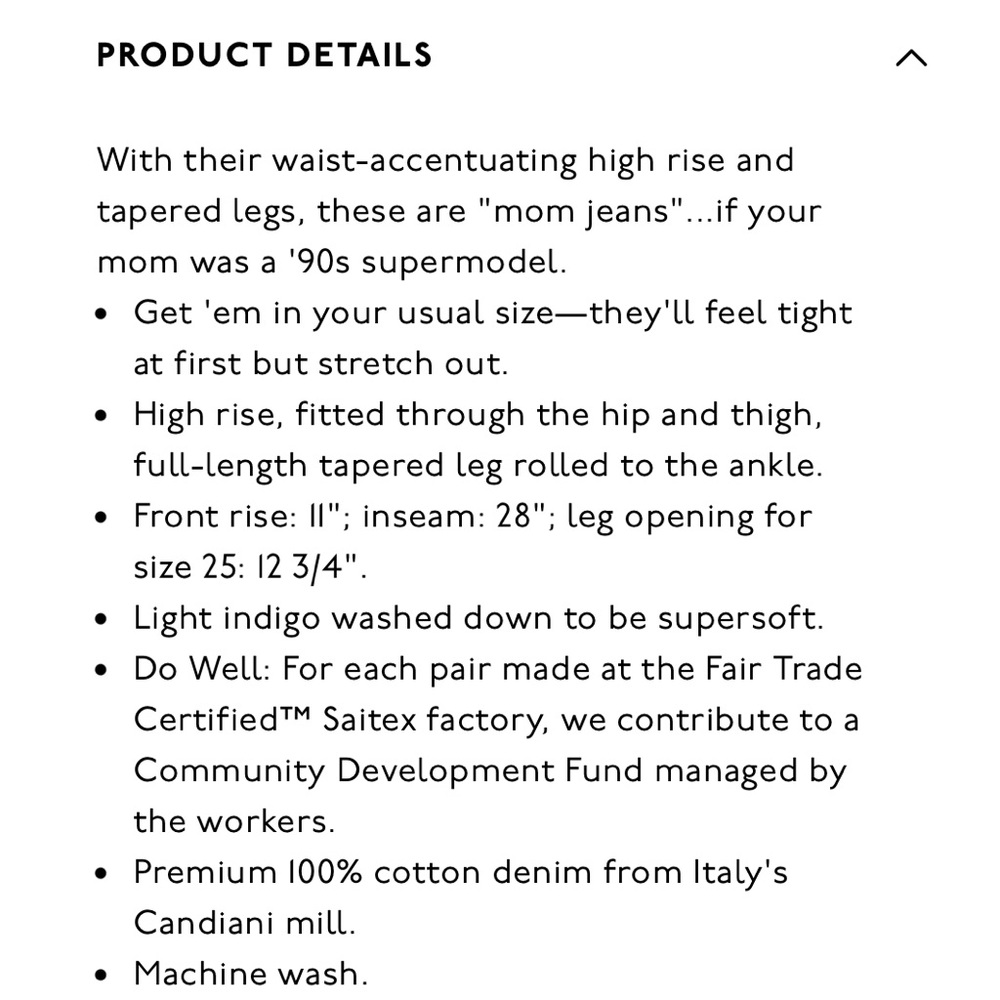Click the "Machine wash." care instruction
Viewport: 1000px width, 1000px height.
[x=251, y=974]
